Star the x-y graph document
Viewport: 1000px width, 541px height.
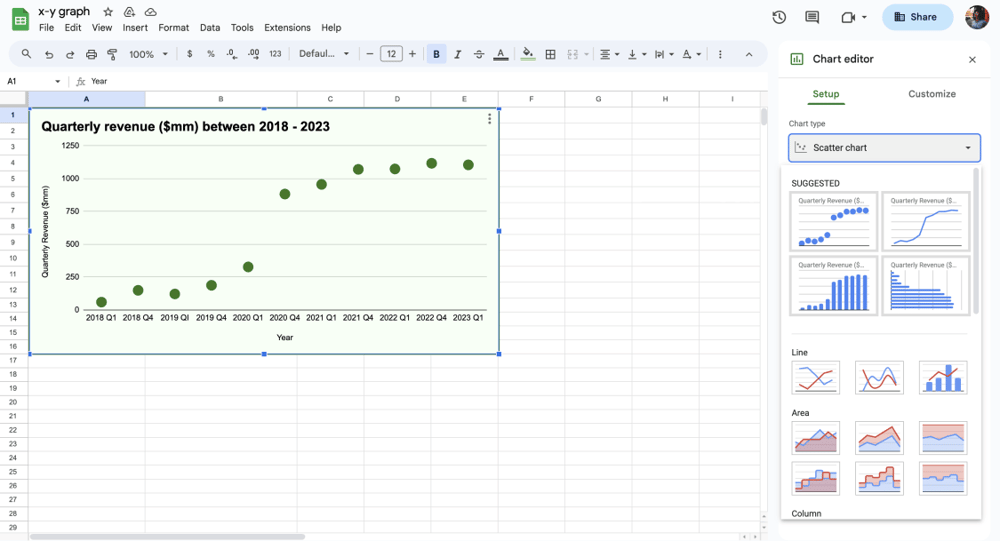[x=108, y=12]
